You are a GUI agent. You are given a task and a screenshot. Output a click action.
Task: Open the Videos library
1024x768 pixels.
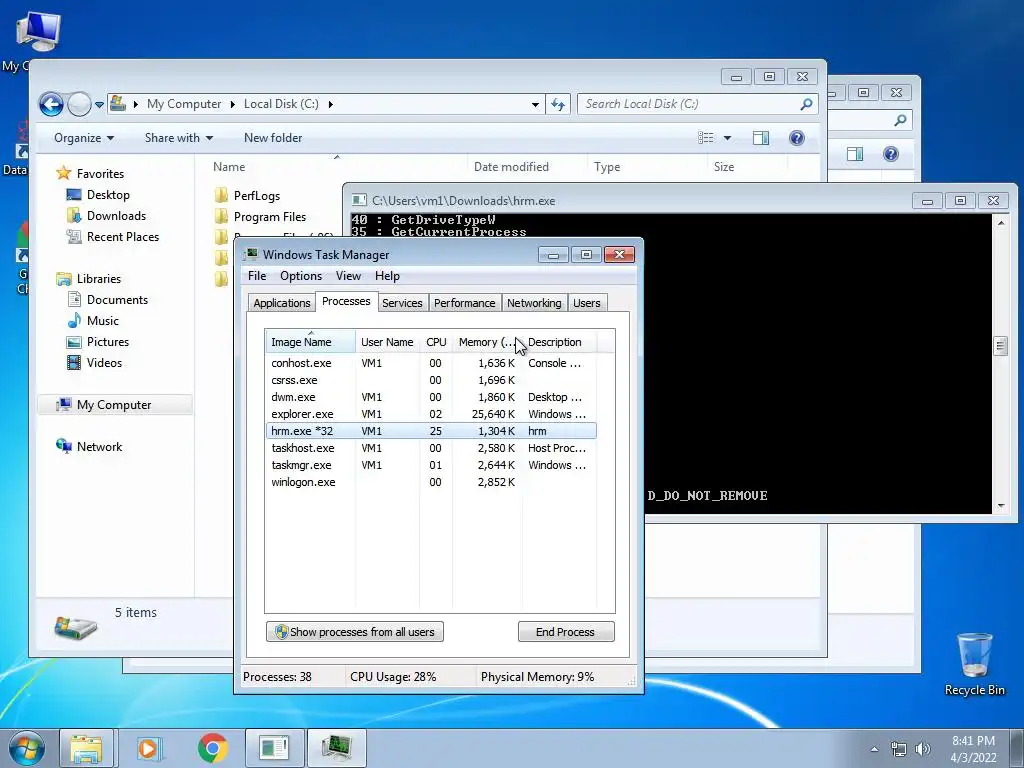104,362
